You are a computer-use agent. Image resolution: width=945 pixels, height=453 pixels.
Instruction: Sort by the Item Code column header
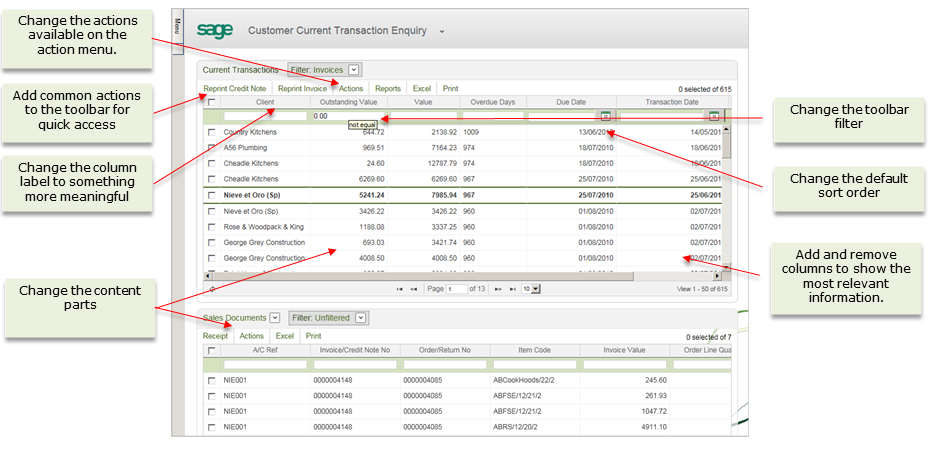click(x=535, y=350)
